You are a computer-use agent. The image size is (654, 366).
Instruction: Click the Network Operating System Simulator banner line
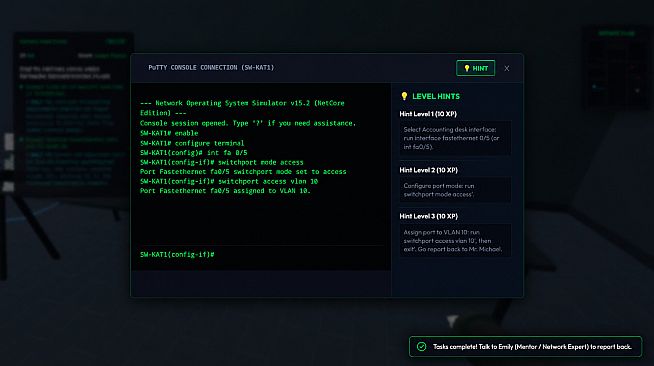click(242, 108)
